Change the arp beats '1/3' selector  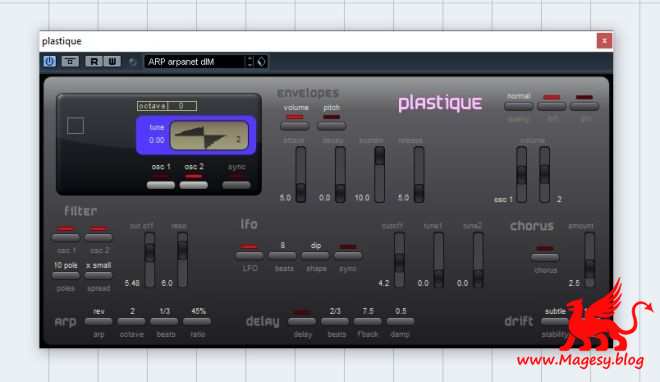(165, 321)
